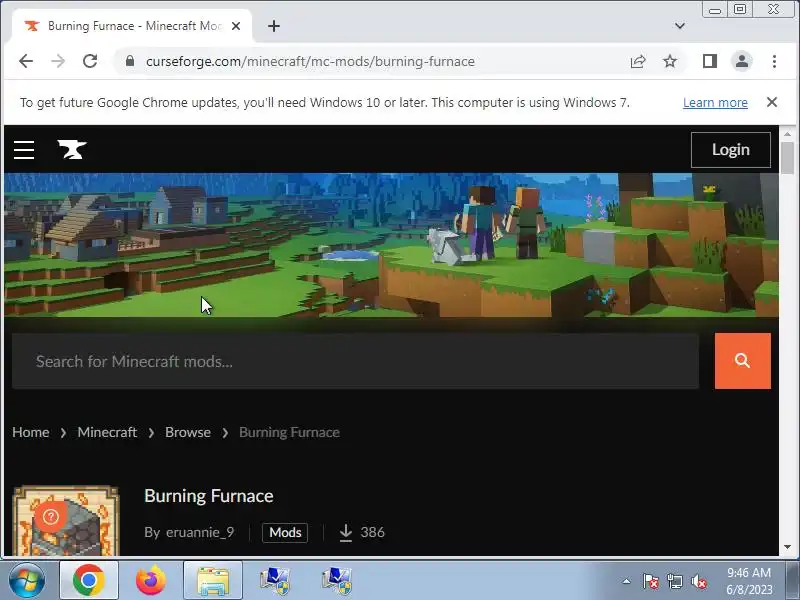Go back with the browser back arrow
800x600 pixels.
point(26,61)
